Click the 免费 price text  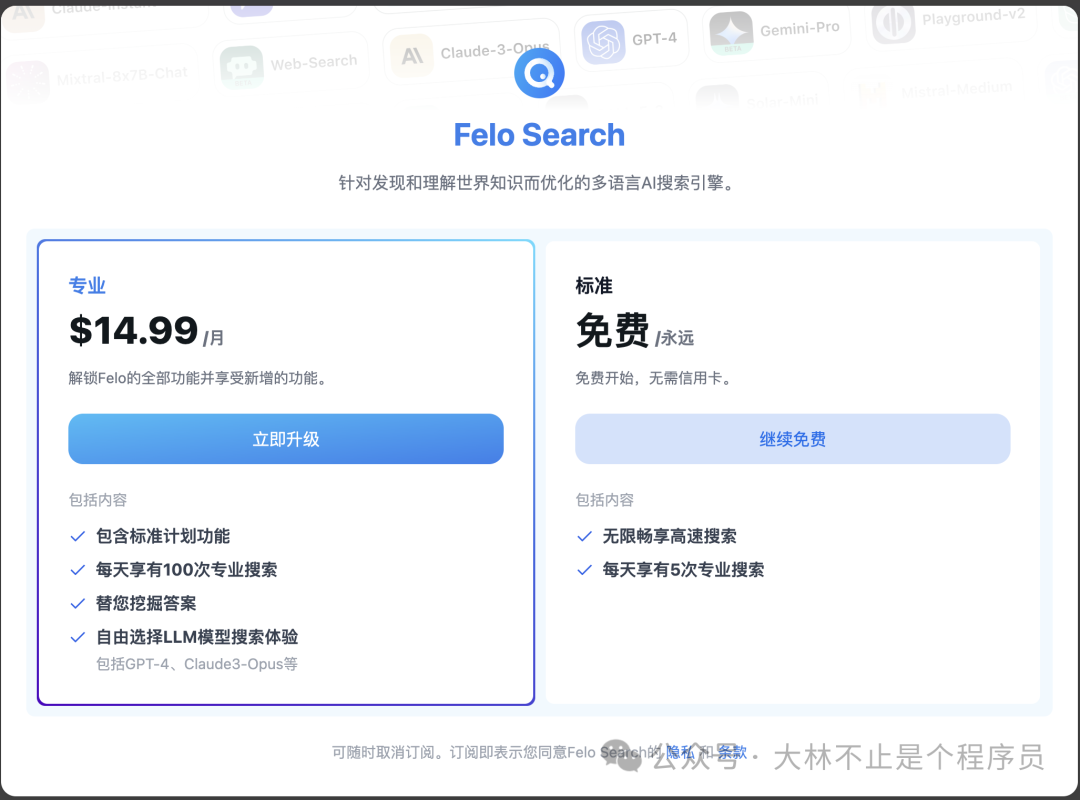612,331
